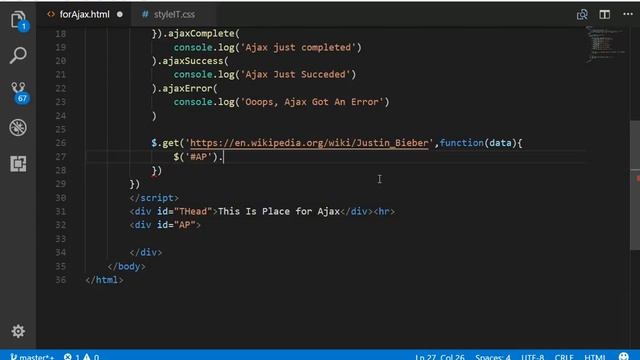Open the Explorer files icon

[18, 20]
